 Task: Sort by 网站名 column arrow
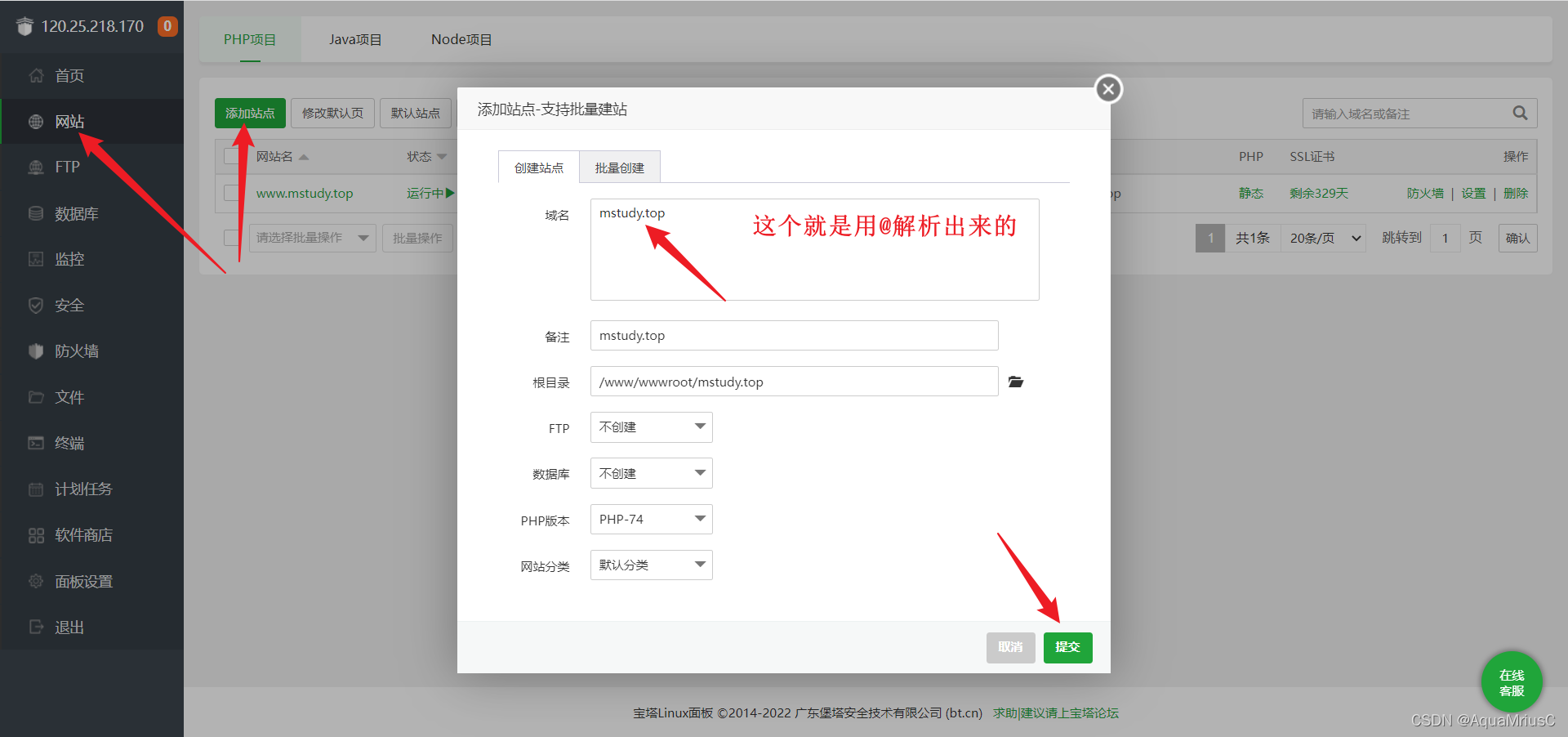click(x=304, y=157)
